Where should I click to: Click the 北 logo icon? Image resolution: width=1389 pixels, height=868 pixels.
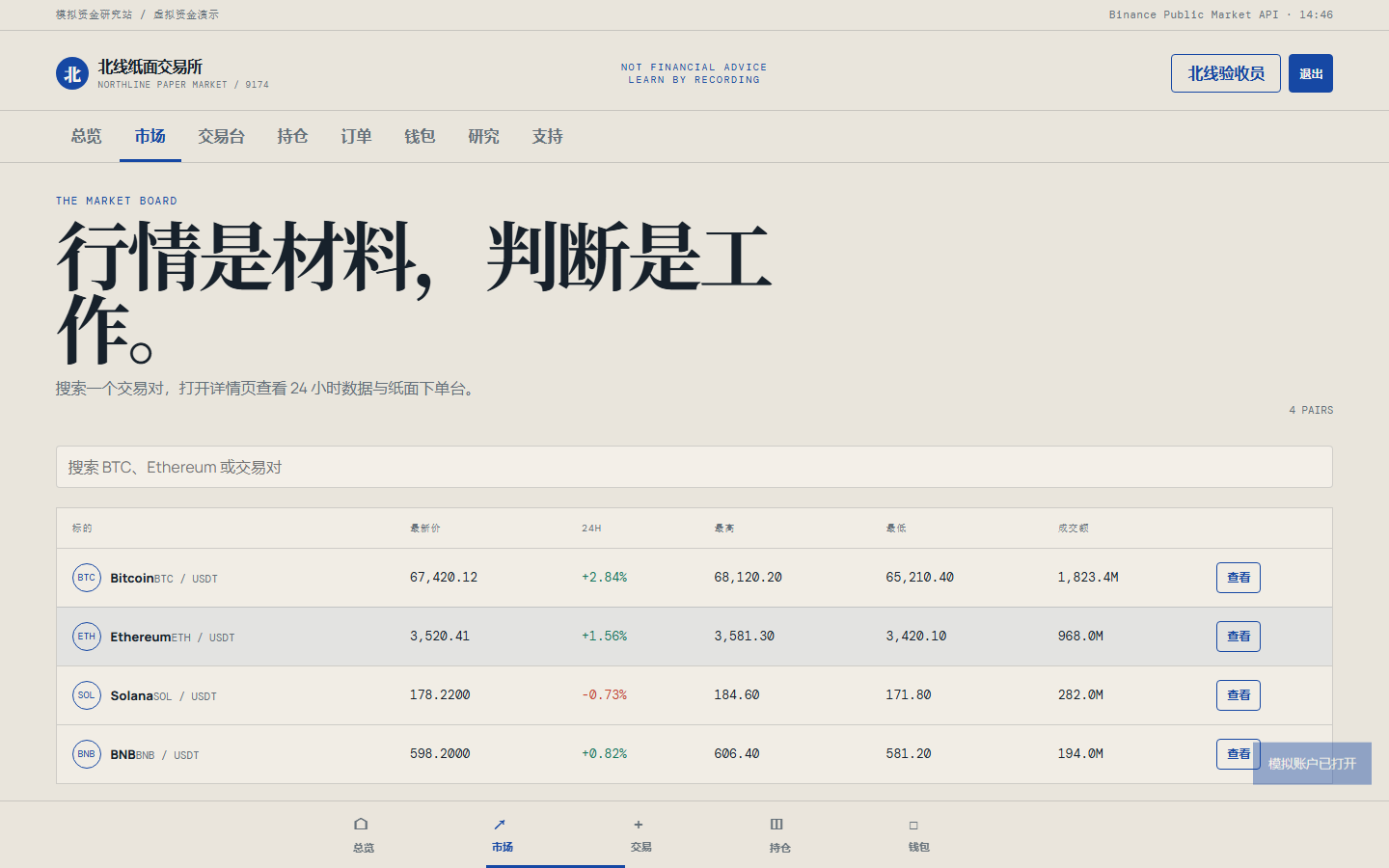(72, 73)
